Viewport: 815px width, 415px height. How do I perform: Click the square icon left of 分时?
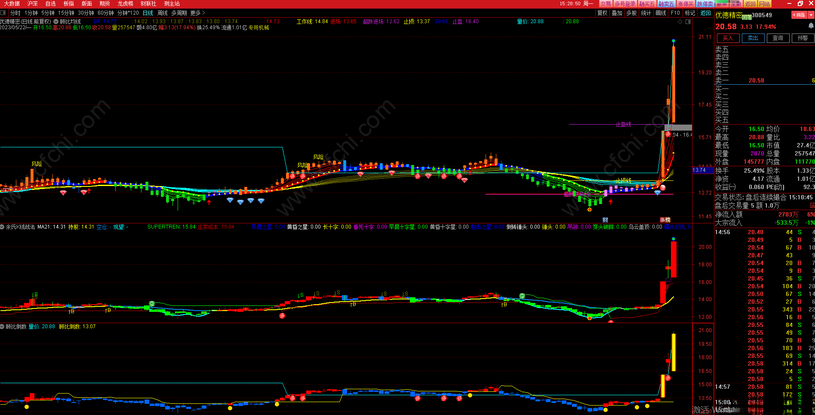tap(4, 13)
